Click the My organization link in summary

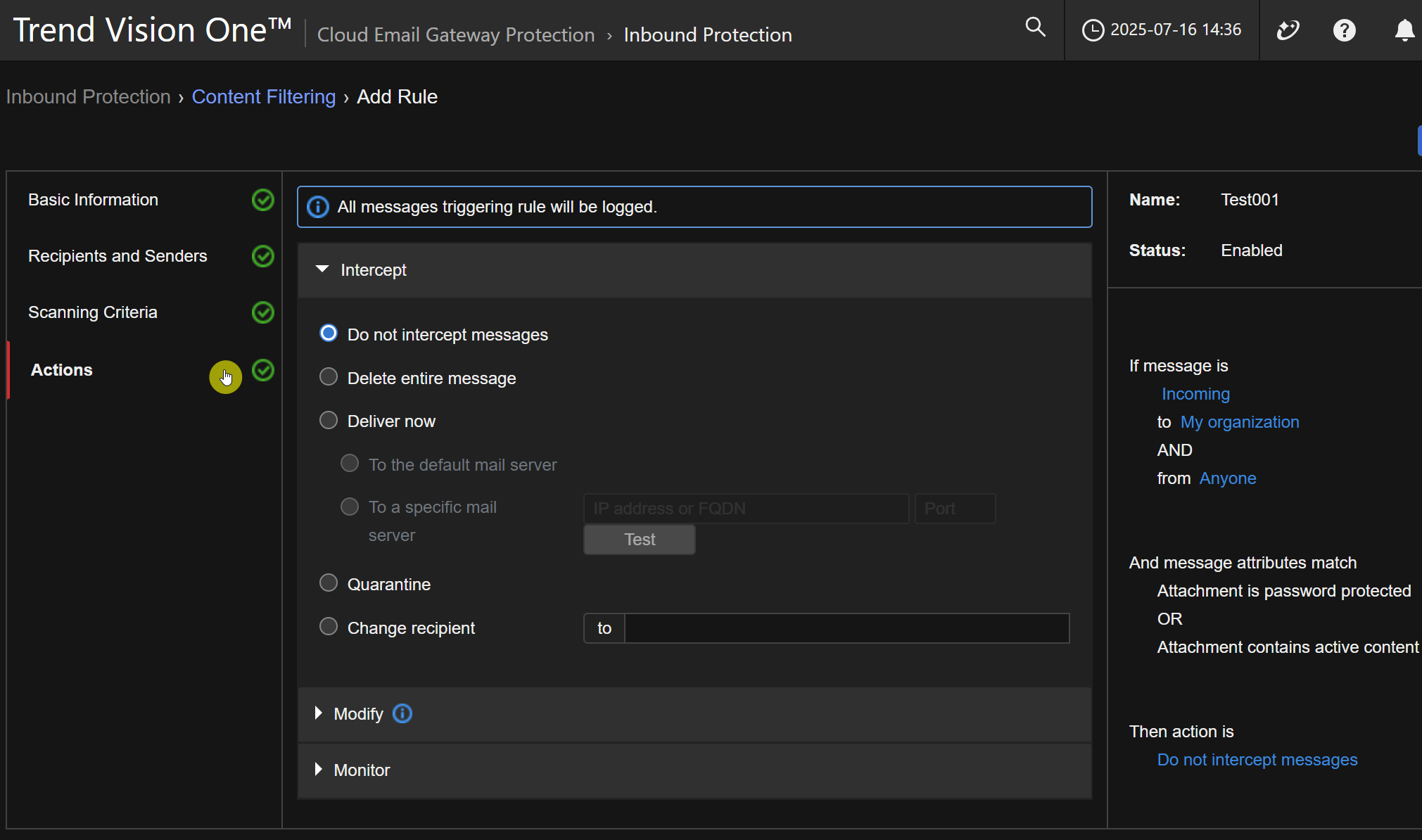click(1239, 422)
